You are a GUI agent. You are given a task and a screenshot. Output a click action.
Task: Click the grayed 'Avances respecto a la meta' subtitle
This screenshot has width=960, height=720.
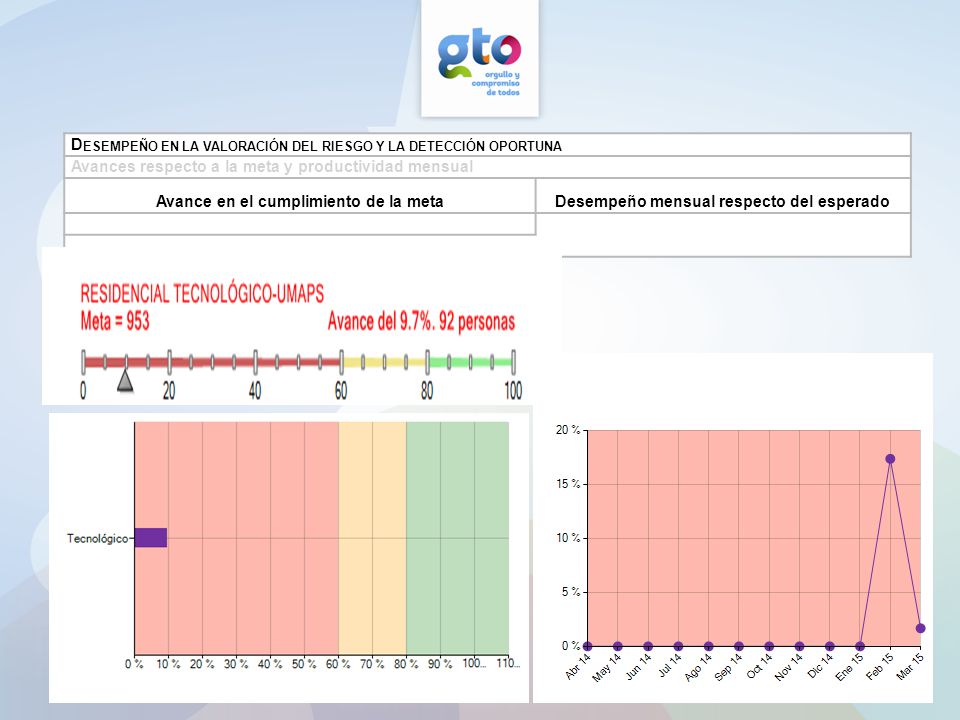tap(272, 167)
